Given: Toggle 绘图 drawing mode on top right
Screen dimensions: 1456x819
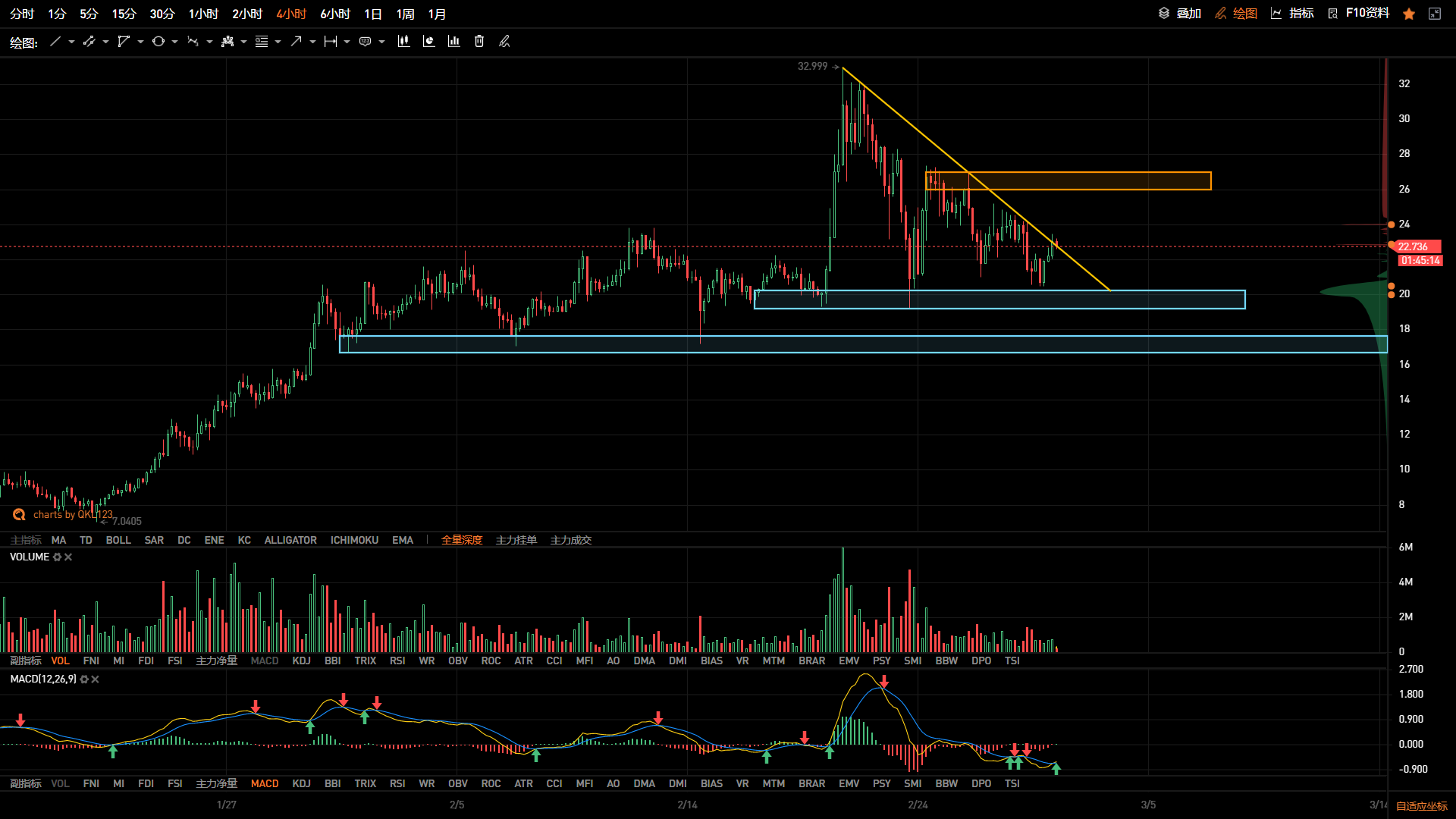Looking at the screenshot, I should [1236, 14].
